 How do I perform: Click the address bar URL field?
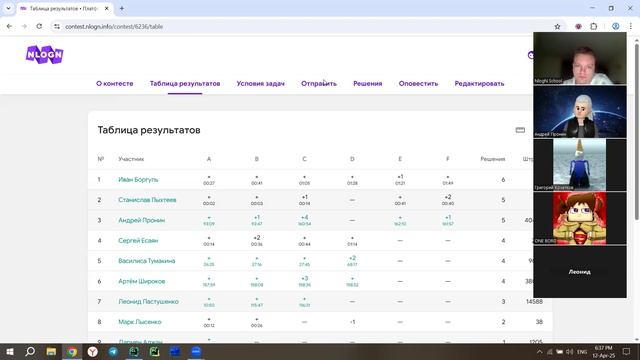302,27
